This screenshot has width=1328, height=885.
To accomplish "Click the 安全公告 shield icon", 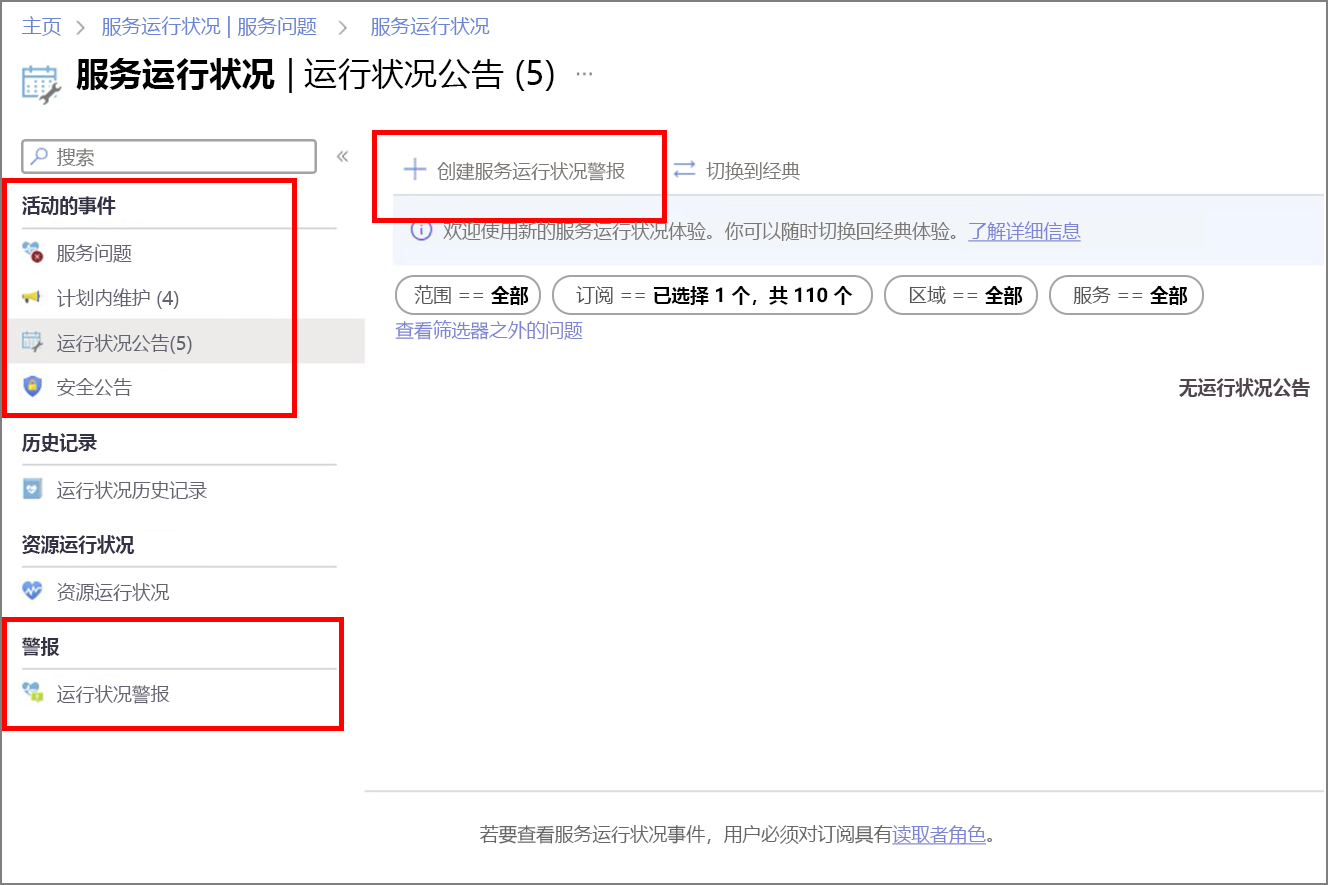I will click(x=33, y=387).
